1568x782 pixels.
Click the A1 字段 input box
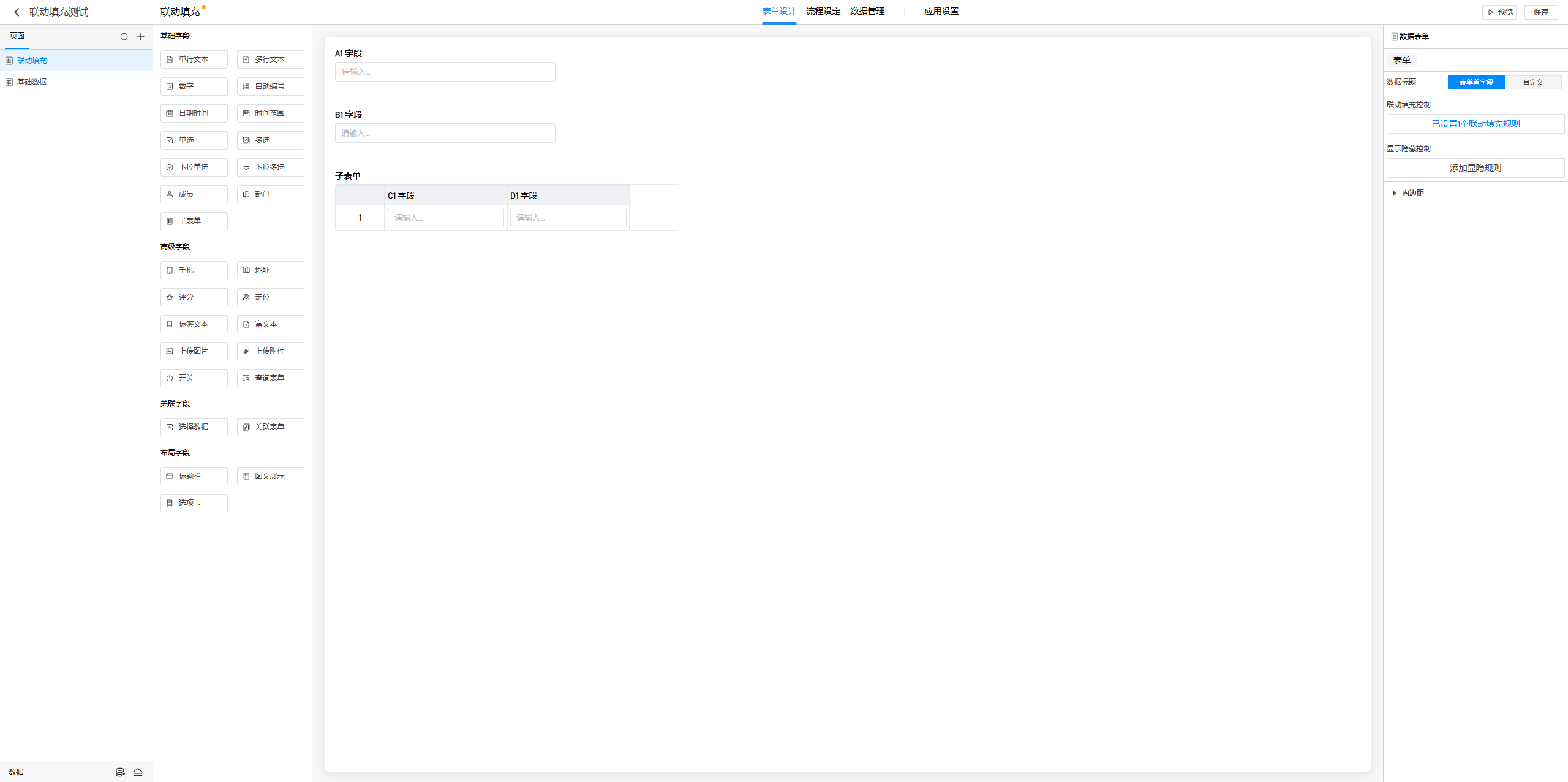click(x=445, y=72)
